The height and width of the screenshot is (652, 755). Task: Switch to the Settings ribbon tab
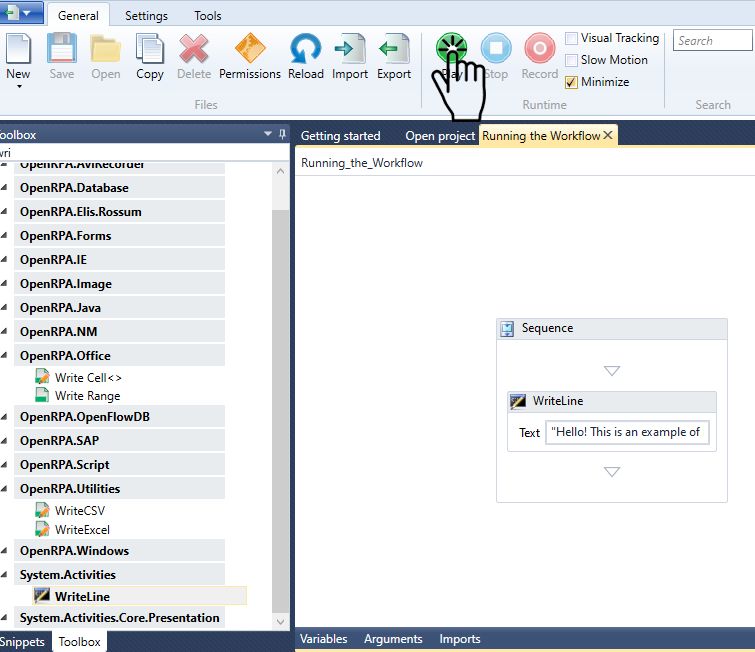tap(146, 16)
